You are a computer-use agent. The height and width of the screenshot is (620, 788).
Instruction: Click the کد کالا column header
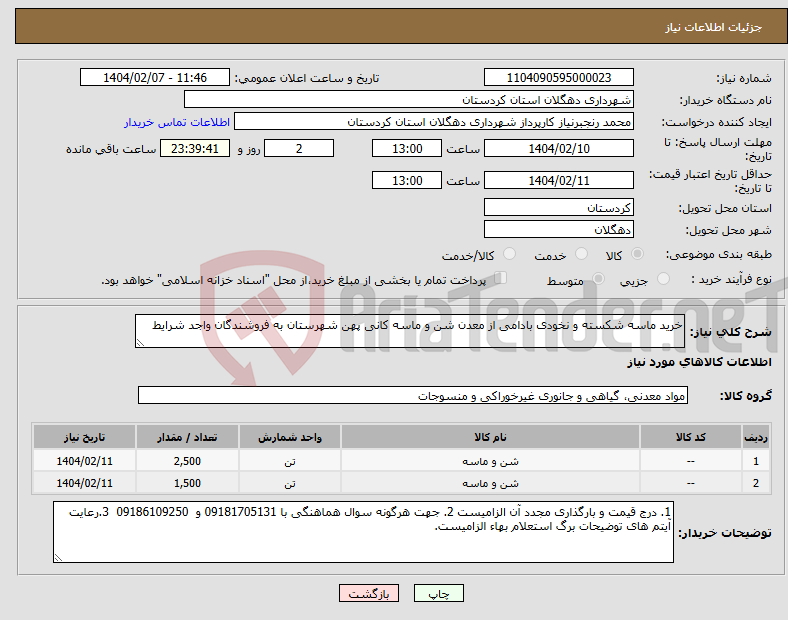click(691, 437)
